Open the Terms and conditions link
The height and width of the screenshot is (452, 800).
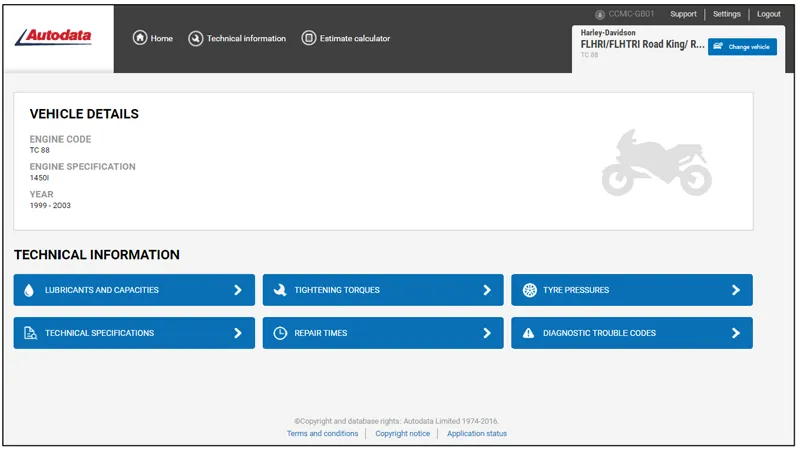pos(322,433)
